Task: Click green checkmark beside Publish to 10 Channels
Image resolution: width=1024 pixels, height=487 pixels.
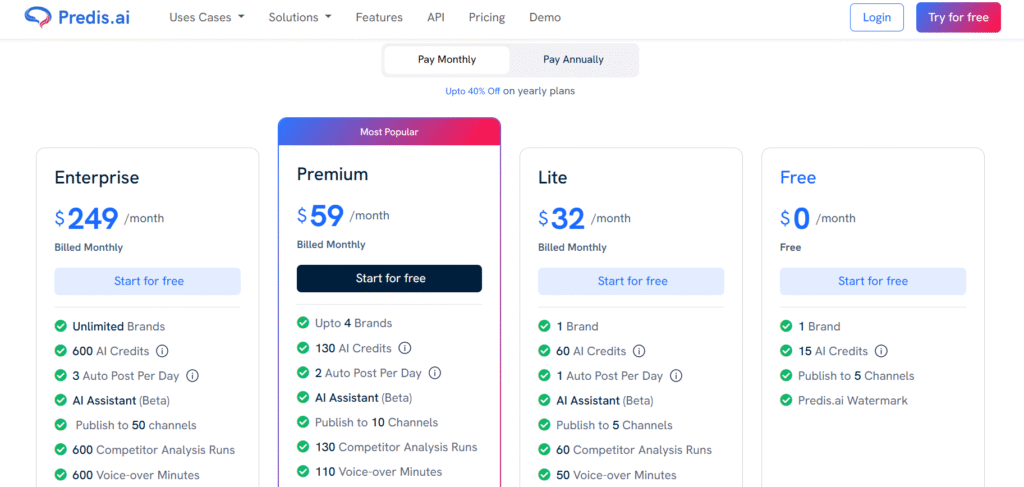Action: pos(303,422)
